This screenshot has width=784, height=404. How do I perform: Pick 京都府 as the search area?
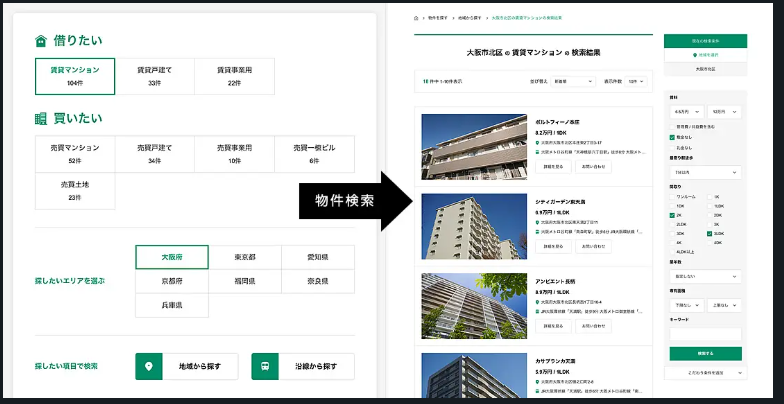pos(172,281)
